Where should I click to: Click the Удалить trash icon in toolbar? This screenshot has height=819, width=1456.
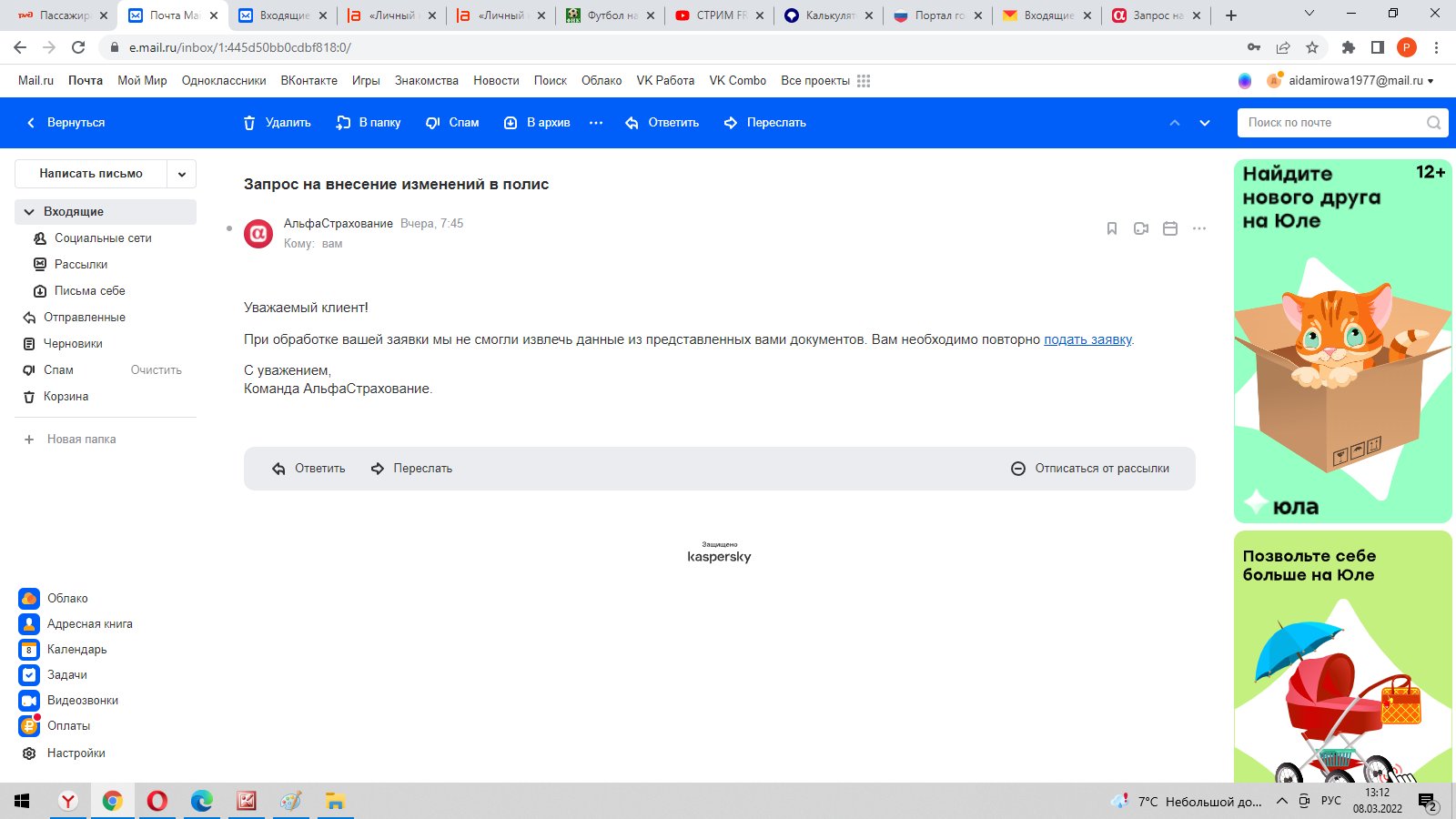tap(249, 123)
